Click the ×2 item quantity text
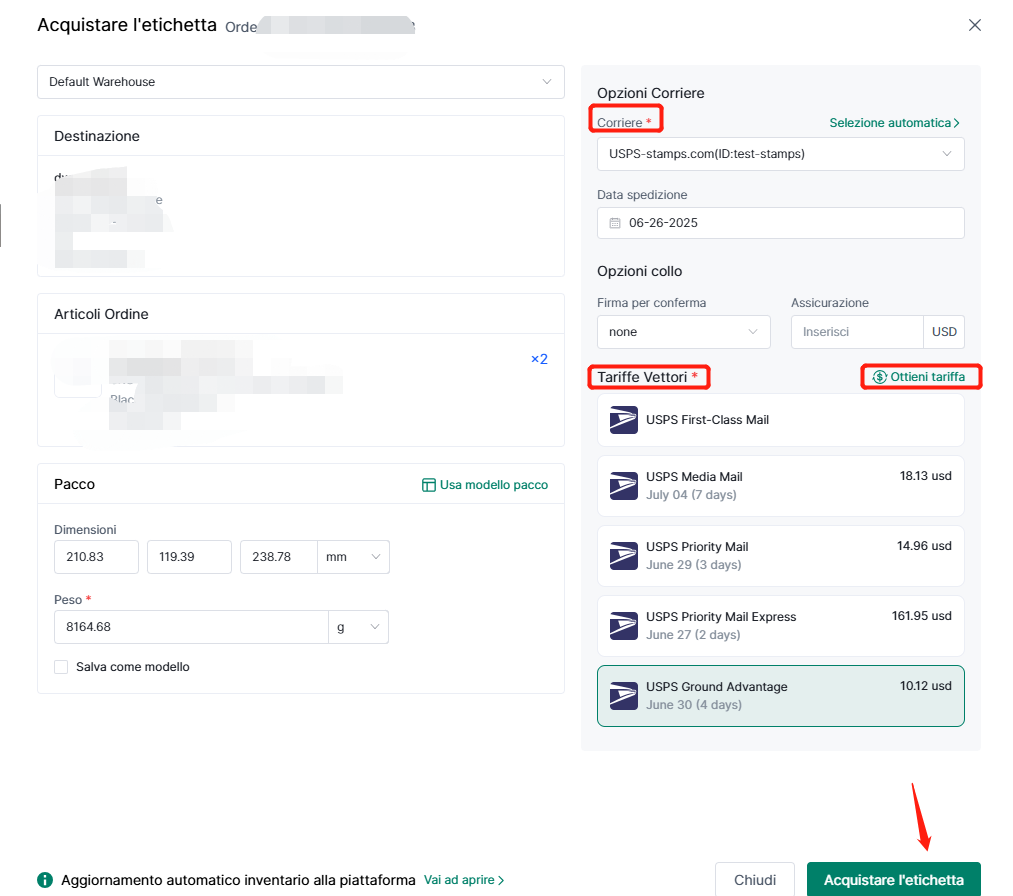Viewport: 1013px width, 896px height. point(539,359)
